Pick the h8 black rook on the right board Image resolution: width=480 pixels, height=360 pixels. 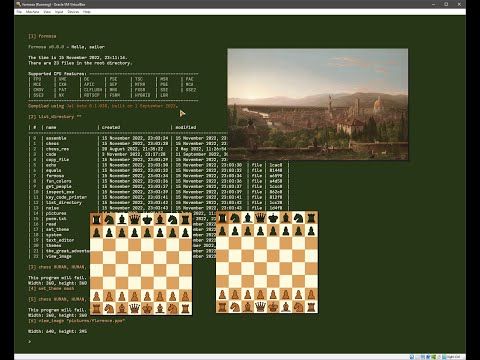tap(311, 218)
